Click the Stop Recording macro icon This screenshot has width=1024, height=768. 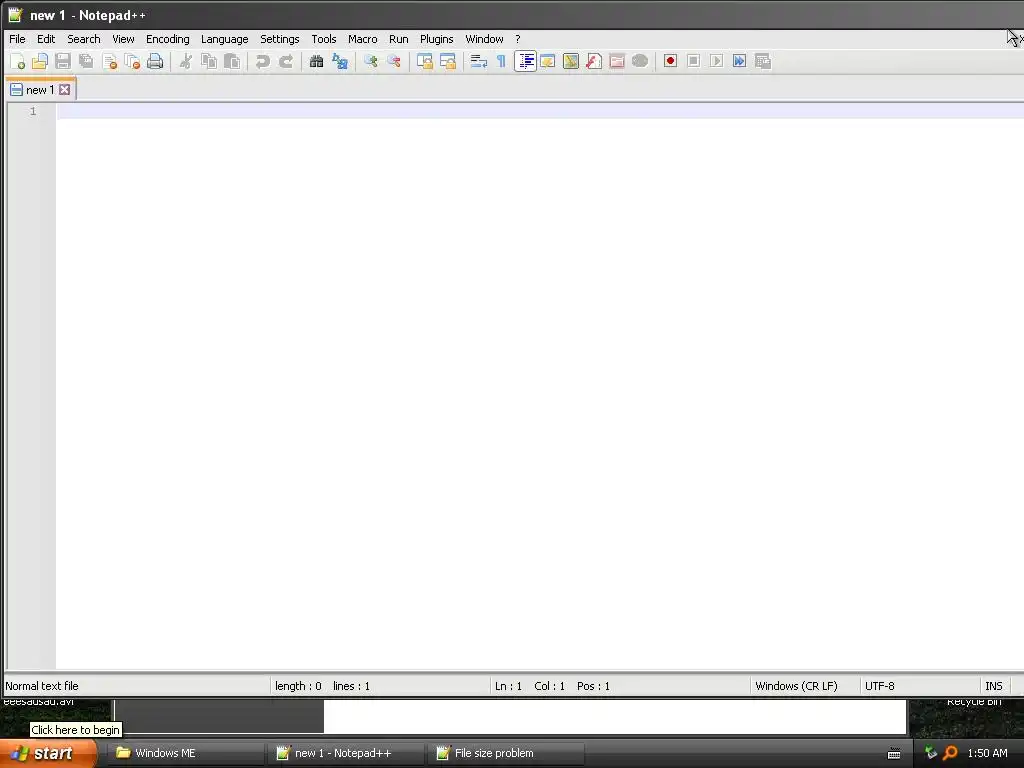(x=694, y=61)
